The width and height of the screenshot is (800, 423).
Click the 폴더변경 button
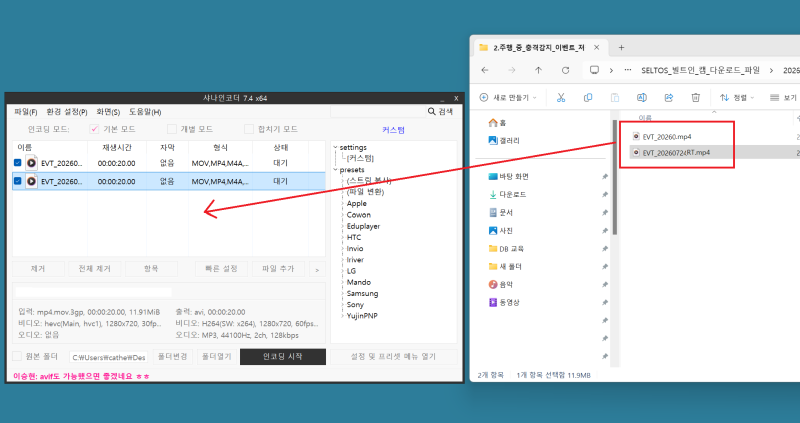click(172, 357)
